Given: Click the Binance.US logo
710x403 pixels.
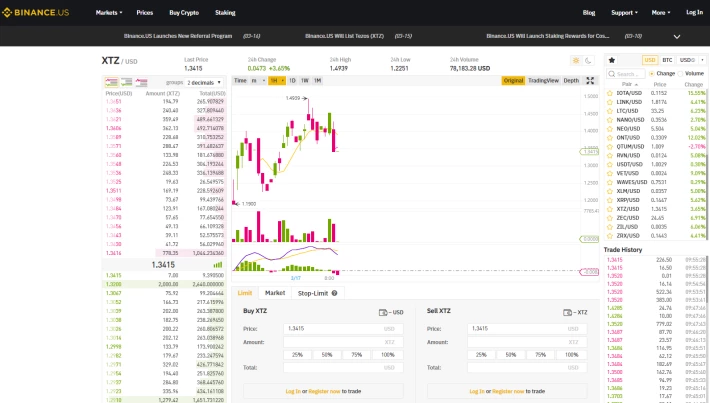Looking at the screenshot, I should pos(36,13).
